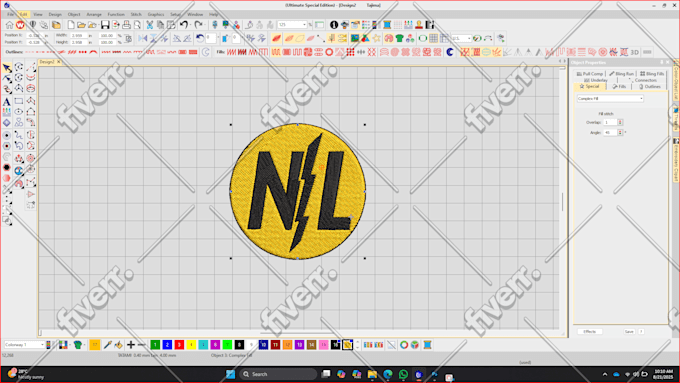Click the plus add color icon
The height and width of the screenshot is (383, 680).
coord(131,345)
